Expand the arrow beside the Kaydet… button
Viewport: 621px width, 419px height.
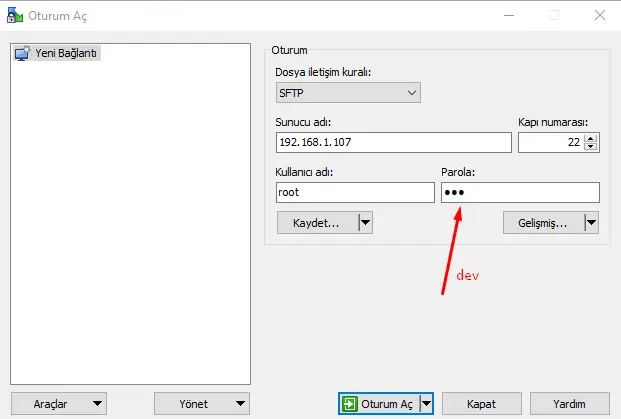(365, 223)
